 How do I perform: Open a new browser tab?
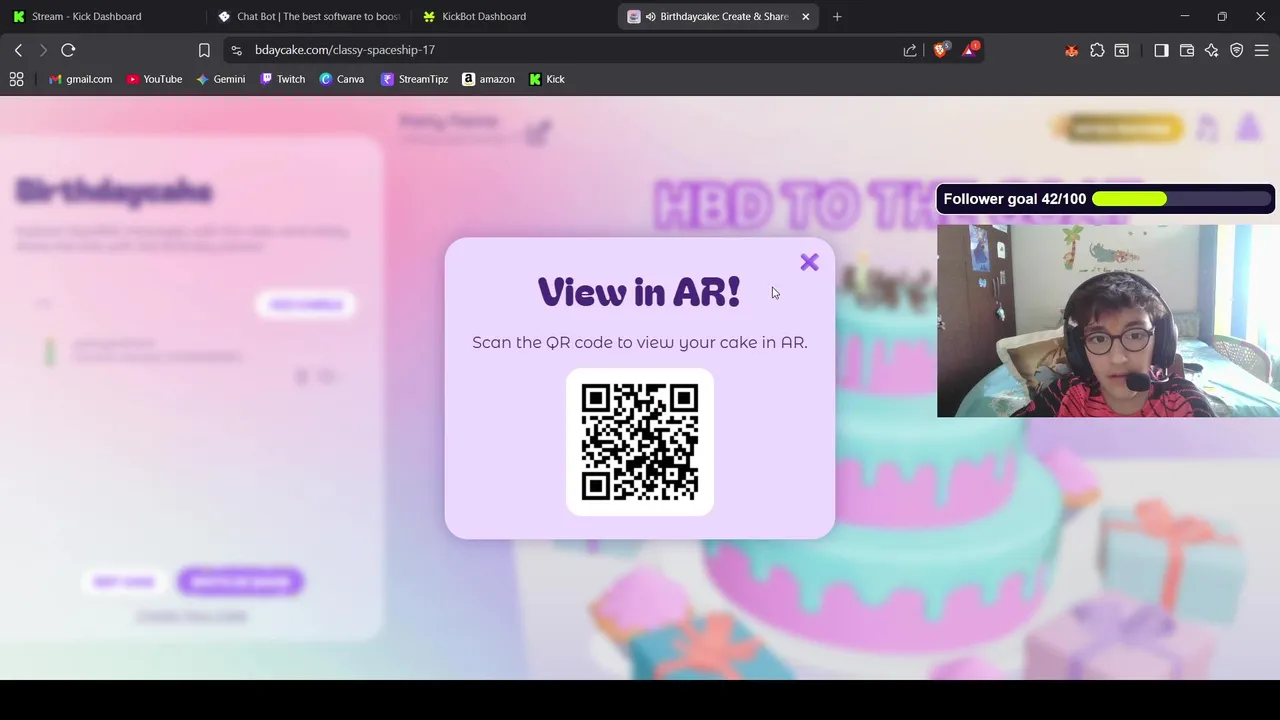[x=837, y=16]
